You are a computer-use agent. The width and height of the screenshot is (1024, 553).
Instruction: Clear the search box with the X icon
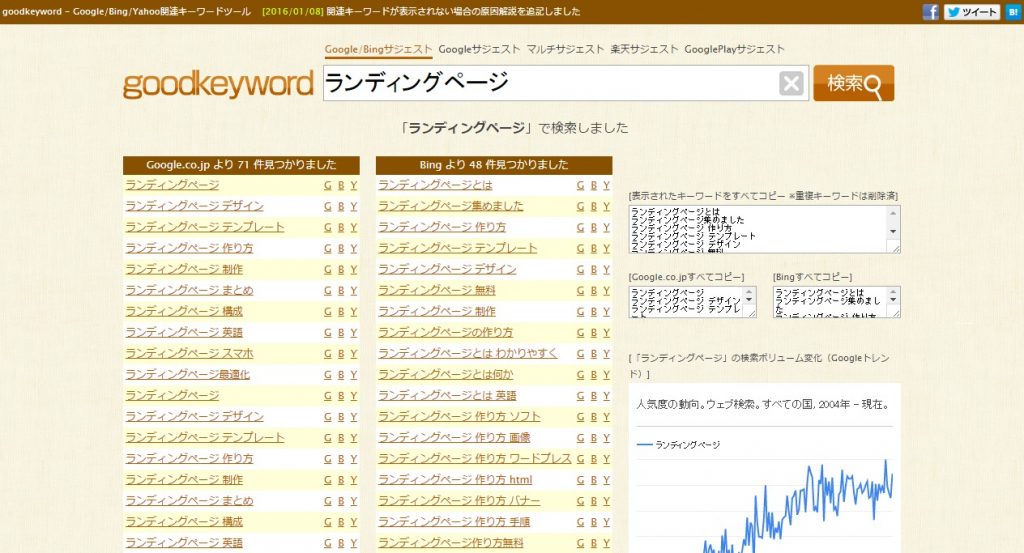point(791,84)
